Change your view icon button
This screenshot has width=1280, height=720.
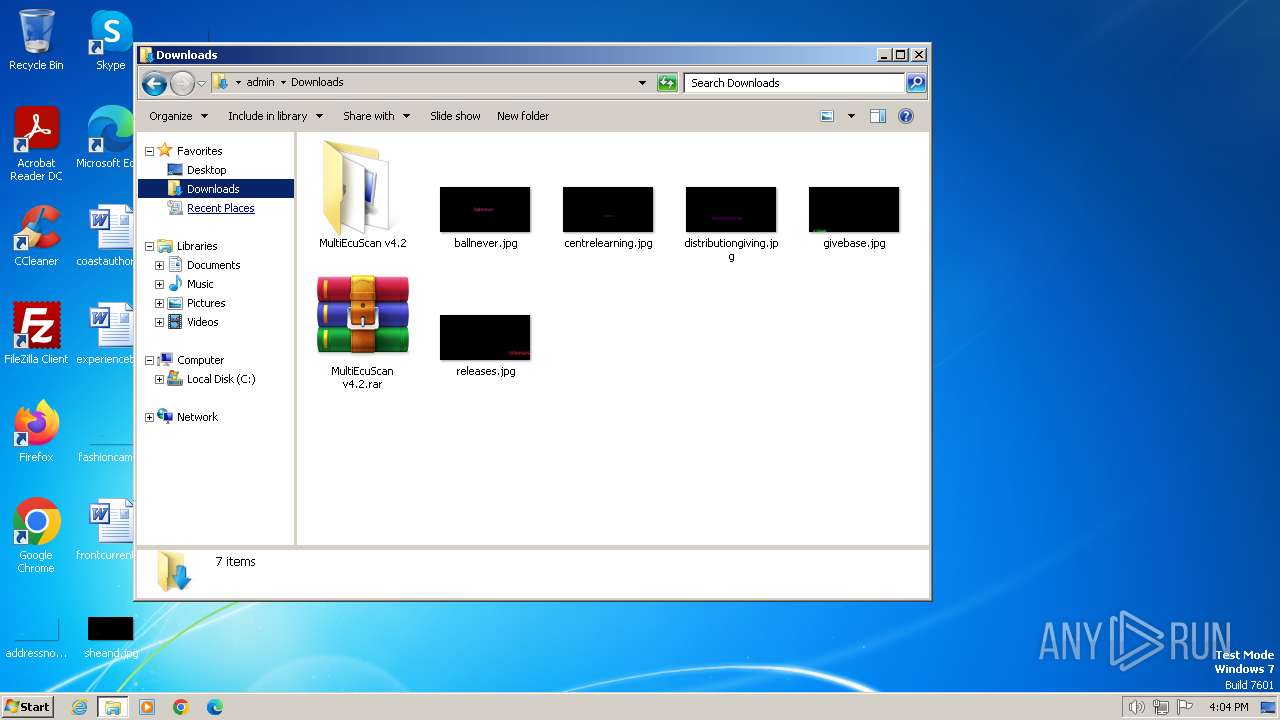point(827,116)
